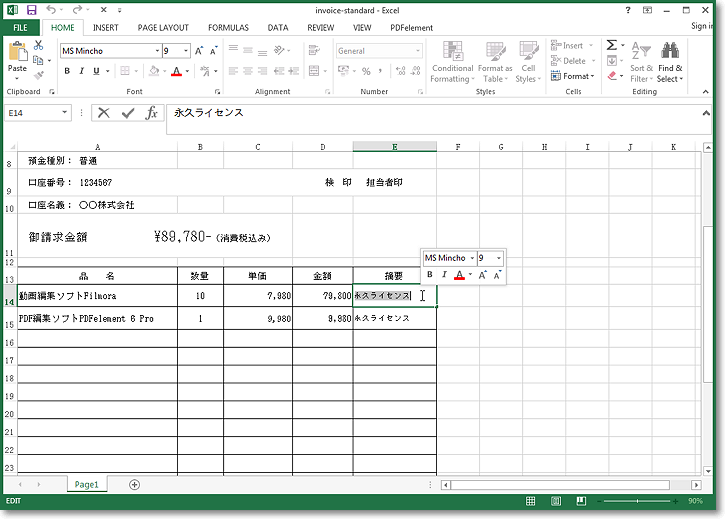Toggle Bold in the floating mini toolbar
The width and height of the screenshot is (725, 519).
tap(430, 274)
